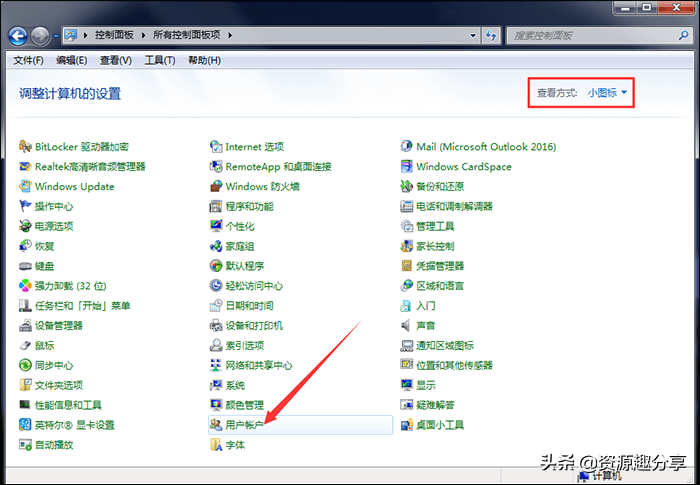This screenshot has width=700, height=485.
Task: Open the 疑难解答 link
Action: pyautogui.click(x=435, y=405)
